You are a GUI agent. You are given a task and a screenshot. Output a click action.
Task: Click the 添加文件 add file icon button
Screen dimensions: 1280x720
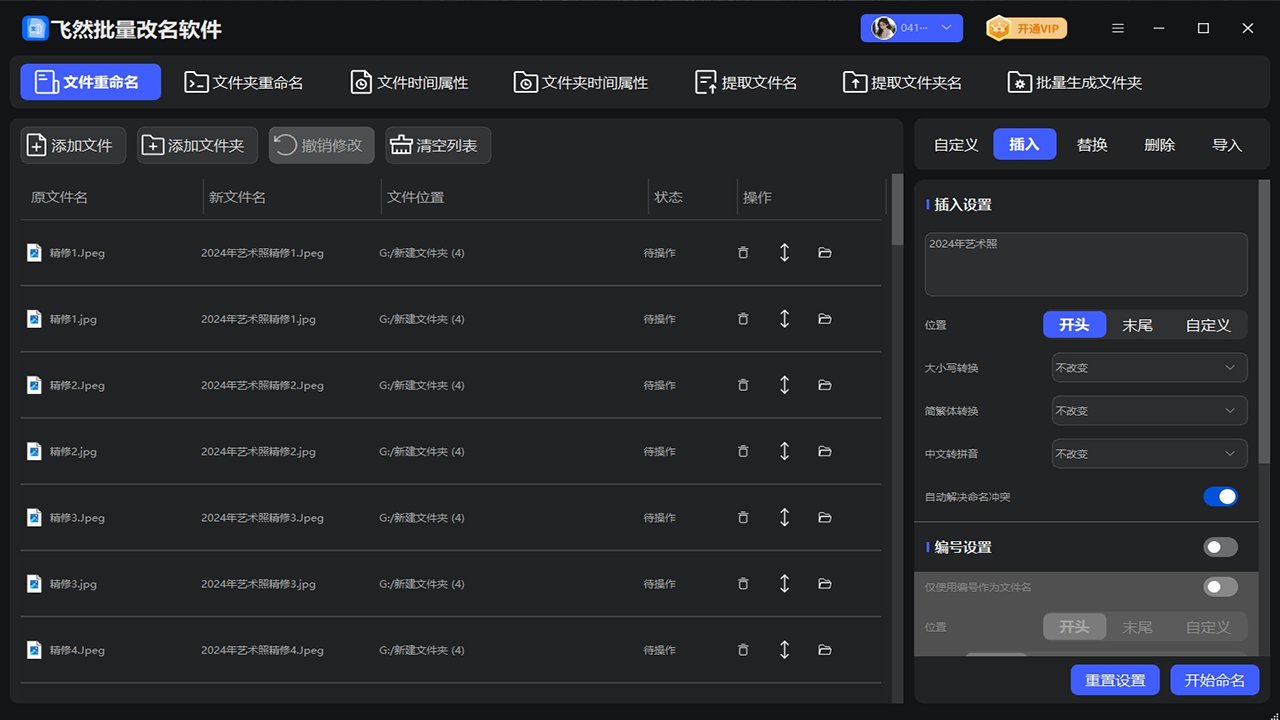(x=73, y=145)
